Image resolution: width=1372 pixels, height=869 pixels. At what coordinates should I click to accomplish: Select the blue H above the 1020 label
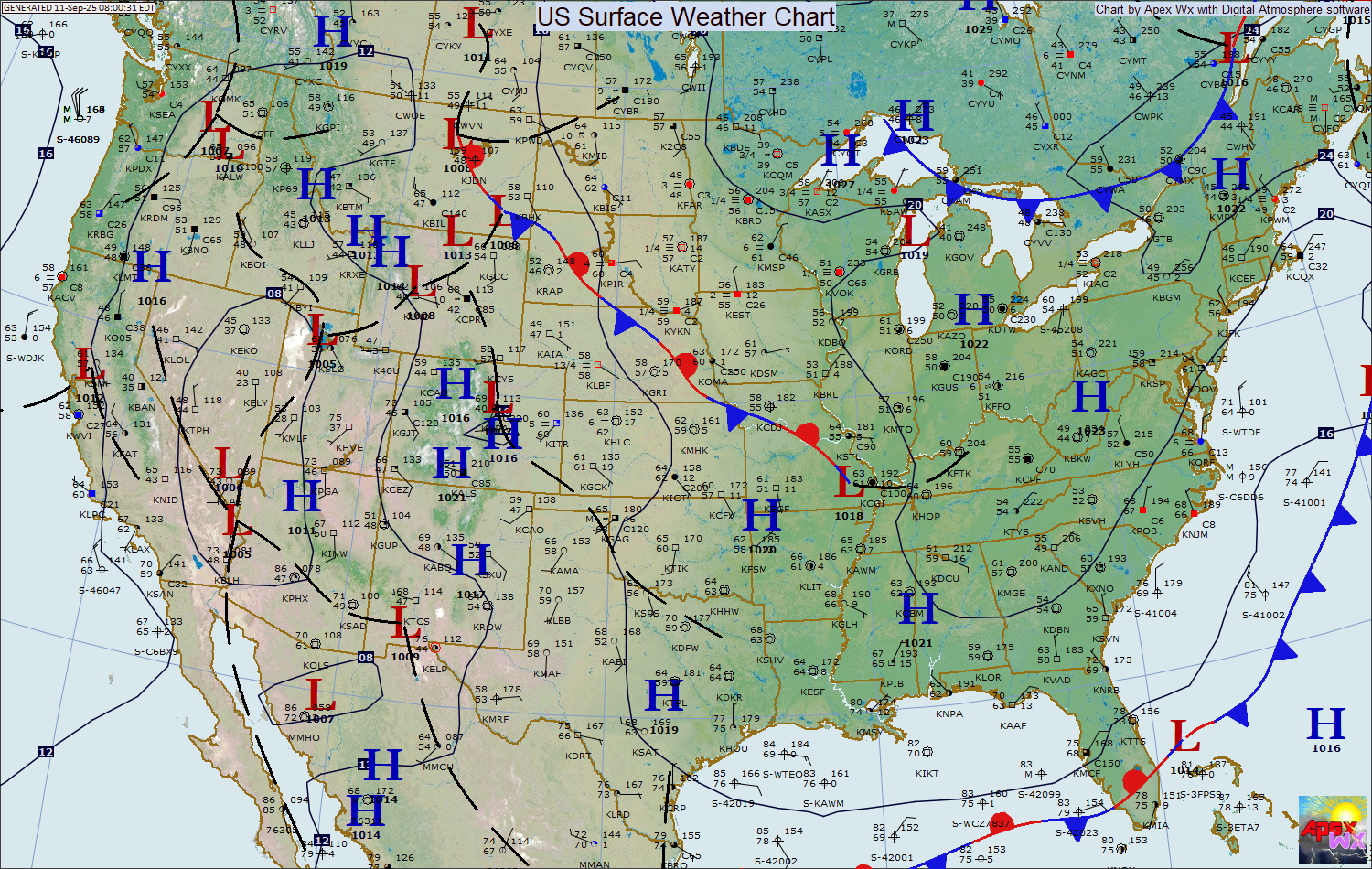pyautogui.click(x=761, y=517)
